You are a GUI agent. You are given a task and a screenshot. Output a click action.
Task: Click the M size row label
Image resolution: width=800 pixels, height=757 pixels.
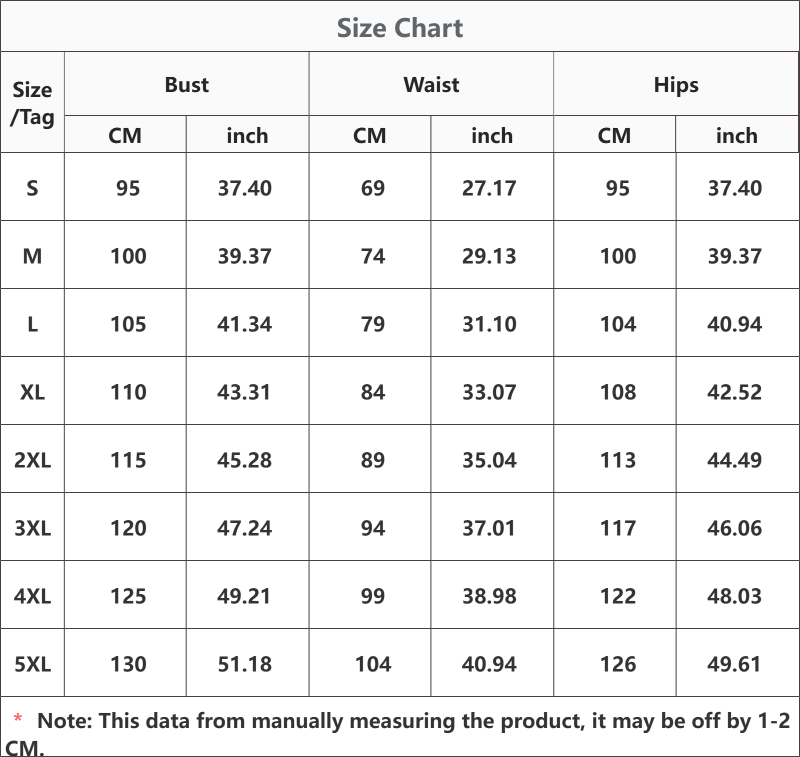(x=32, y=256)
